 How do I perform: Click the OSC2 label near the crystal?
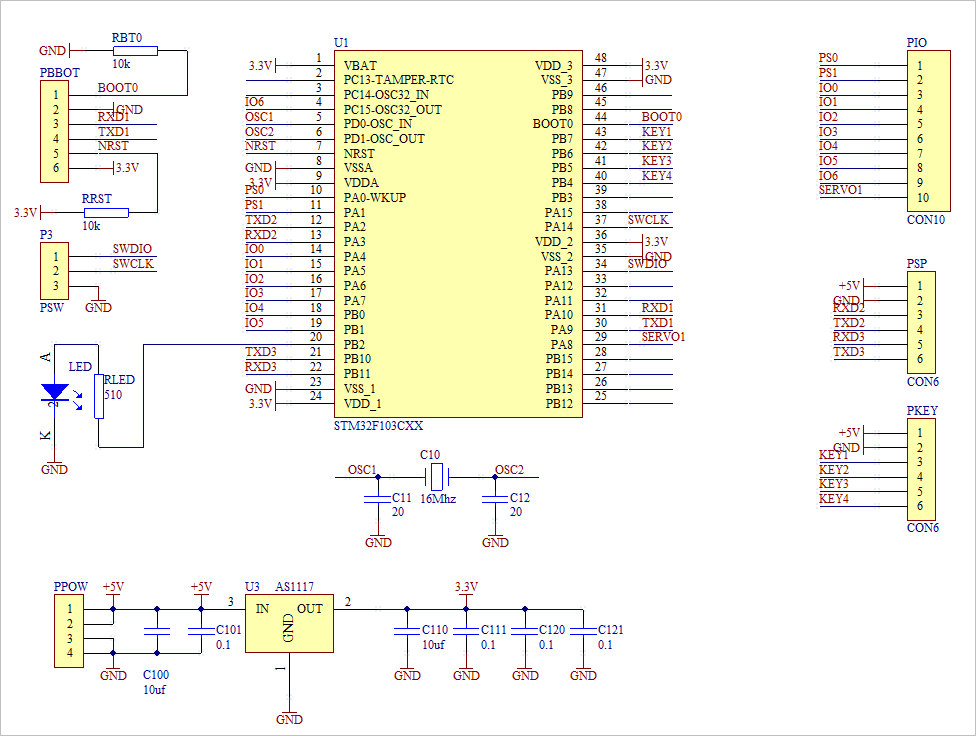(509, 469)
